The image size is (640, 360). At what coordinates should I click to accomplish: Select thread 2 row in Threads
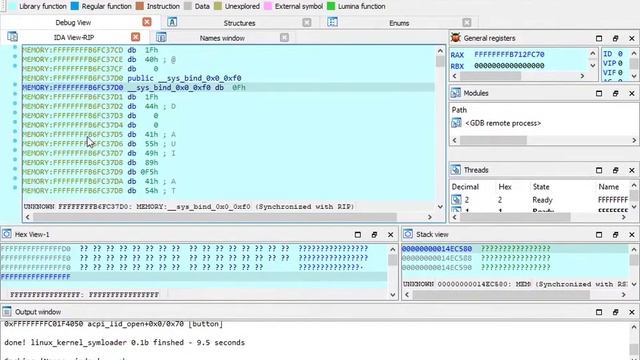coord(540,200)
